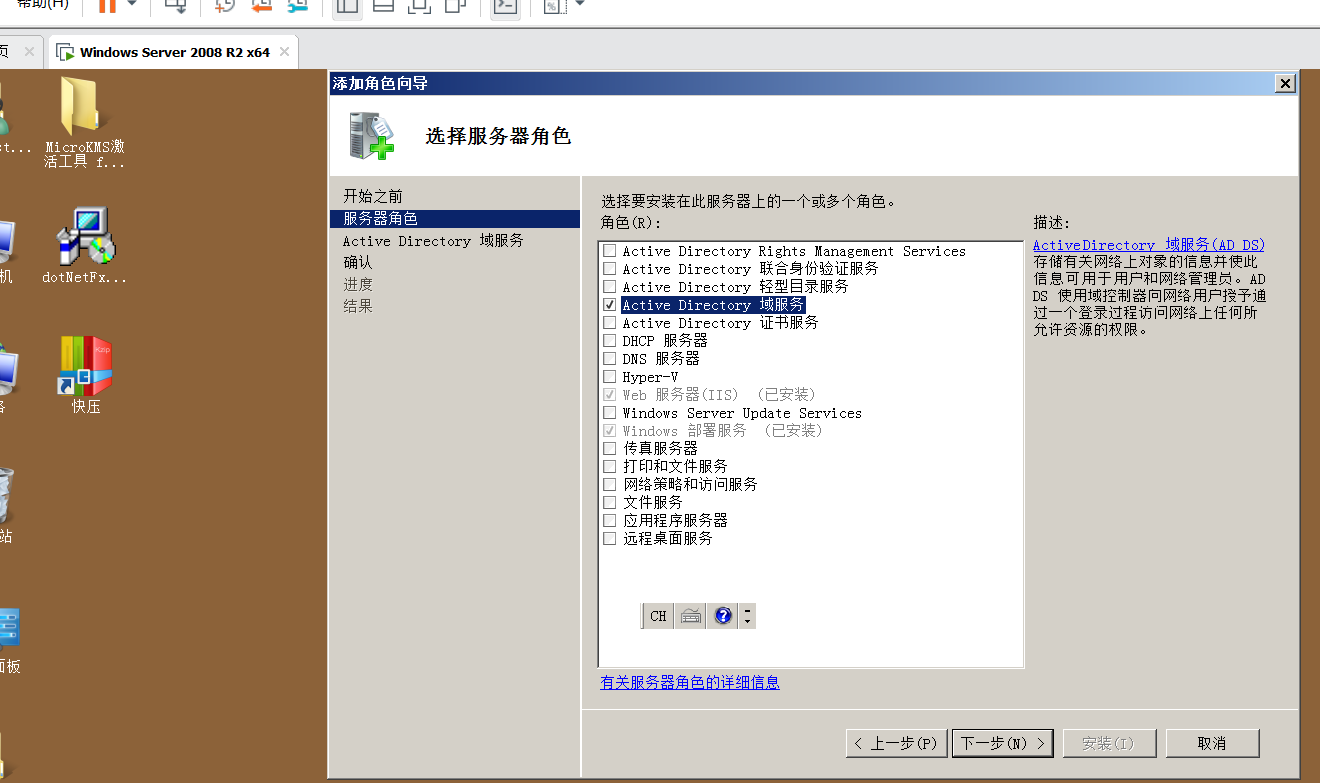Click the console view toolbar icon

click(x=506, y=5)
